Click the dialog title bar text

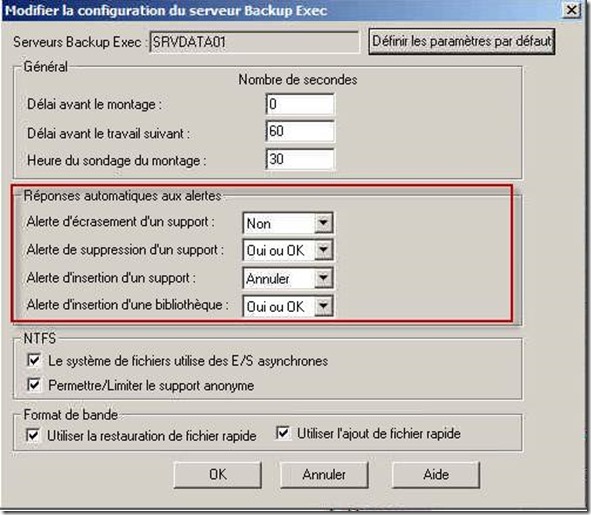coord(166,11)
